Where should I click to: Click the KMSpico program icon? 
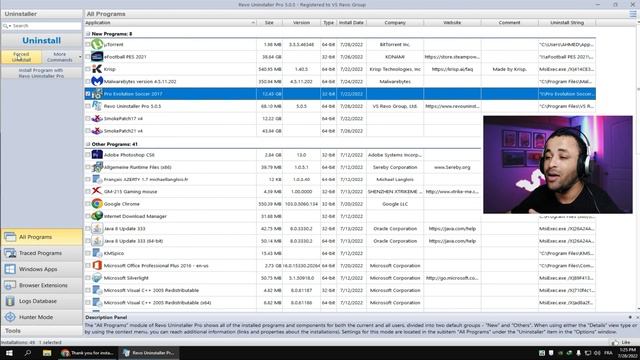click(97, 253)
